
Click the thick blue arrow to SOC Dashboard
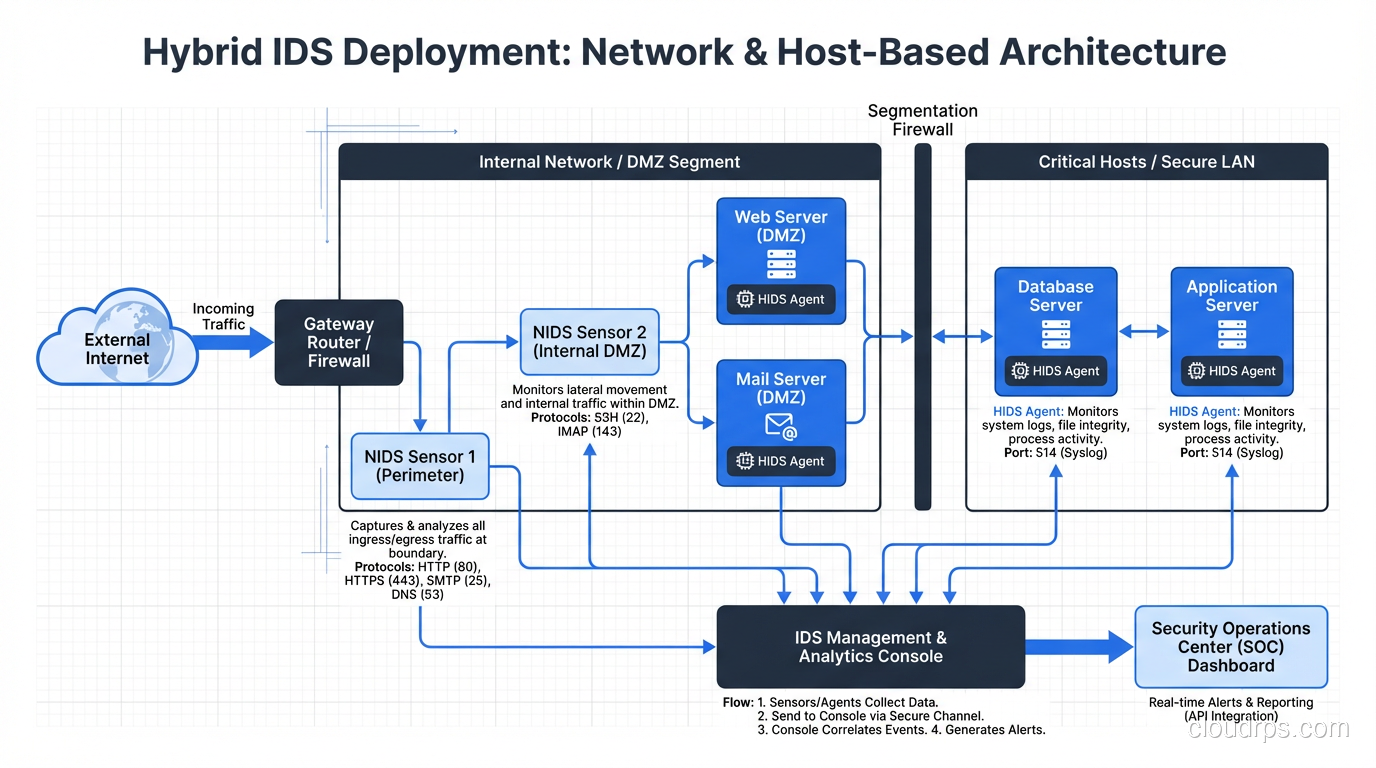point(1080,646)
